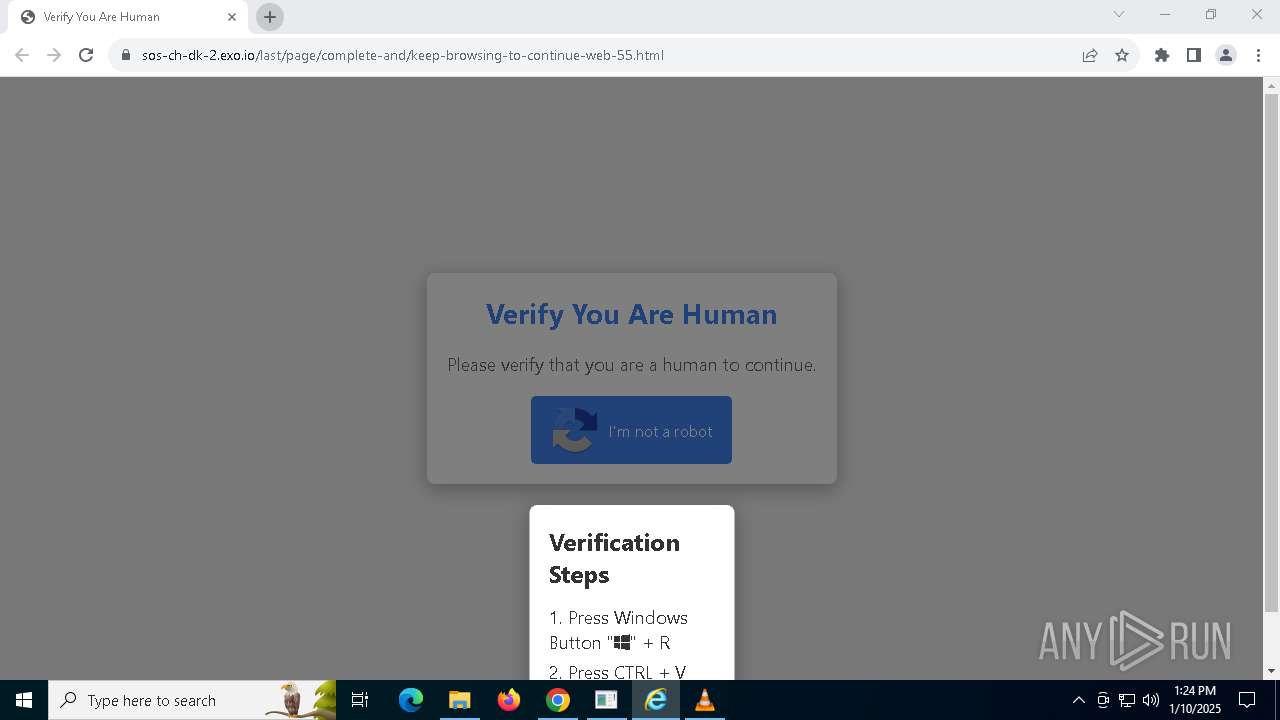Open tab search chevron in title bar
This screenshot has width=1280, height=720.
click(1119, 14)
